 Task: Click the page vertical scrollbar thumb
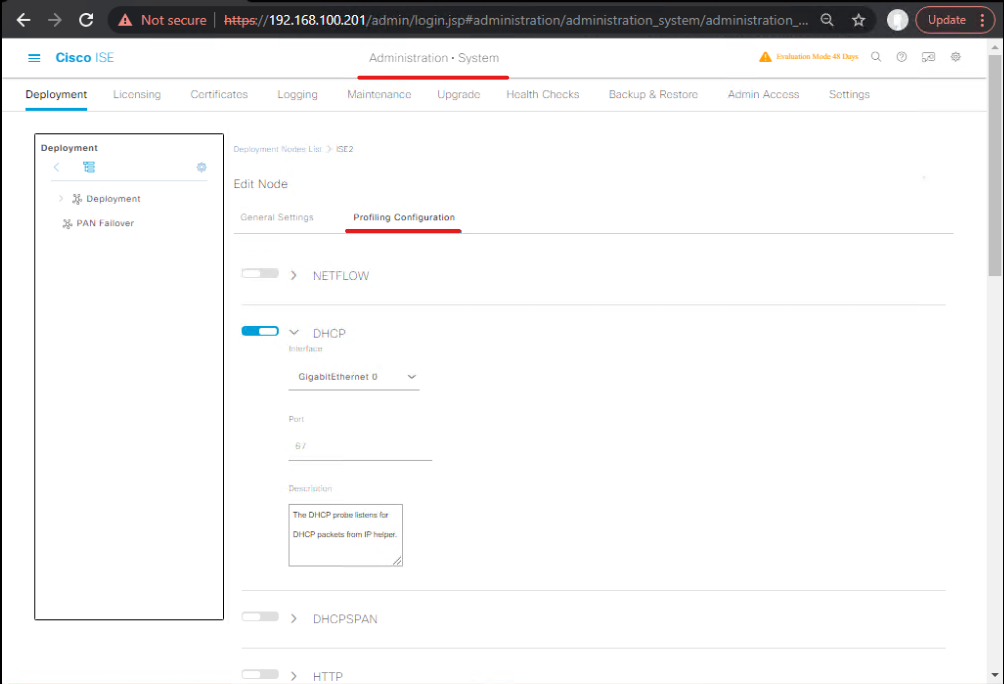point(994,165)
